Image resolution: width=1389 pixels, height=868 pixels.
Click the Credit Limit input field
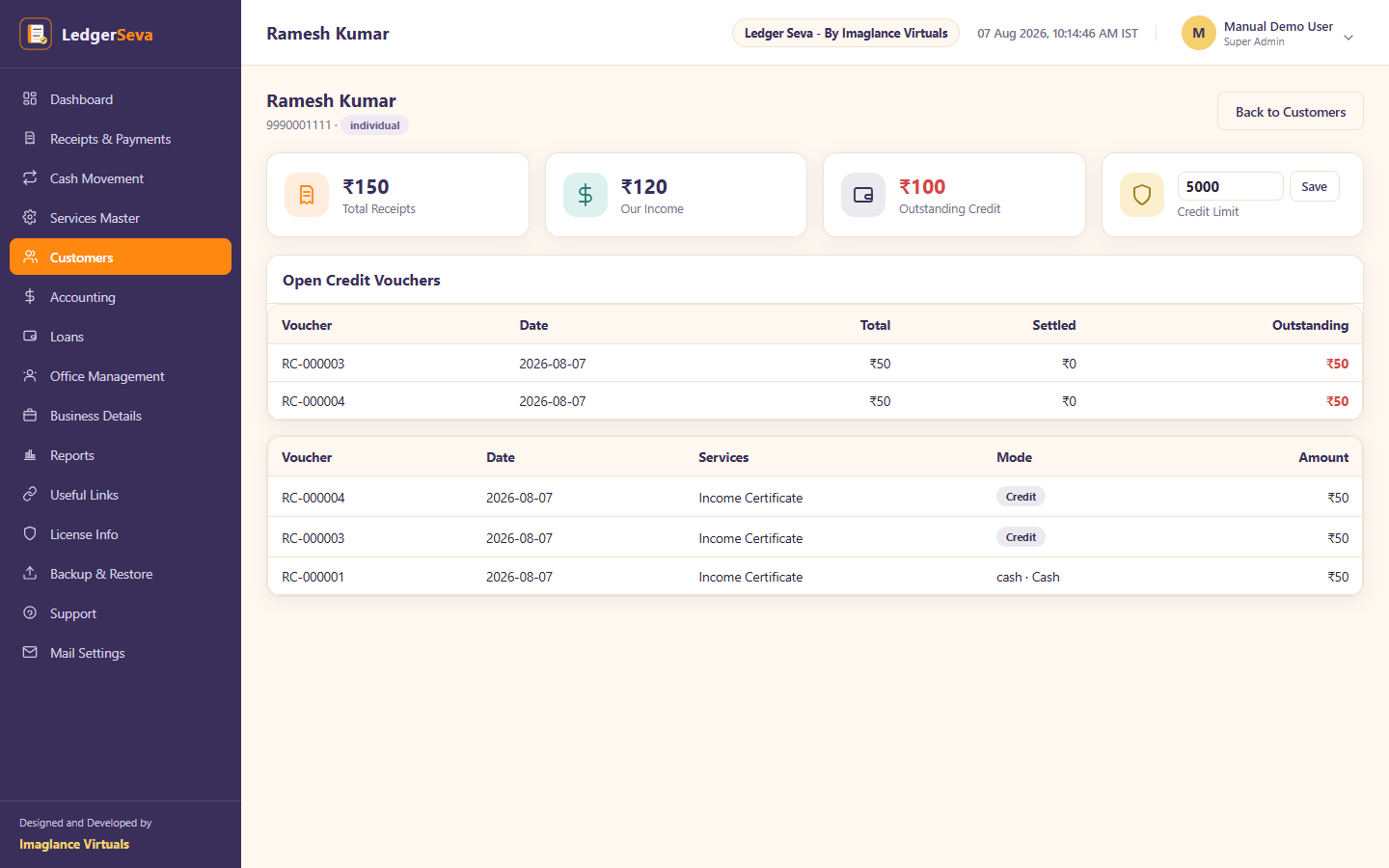1230,186
